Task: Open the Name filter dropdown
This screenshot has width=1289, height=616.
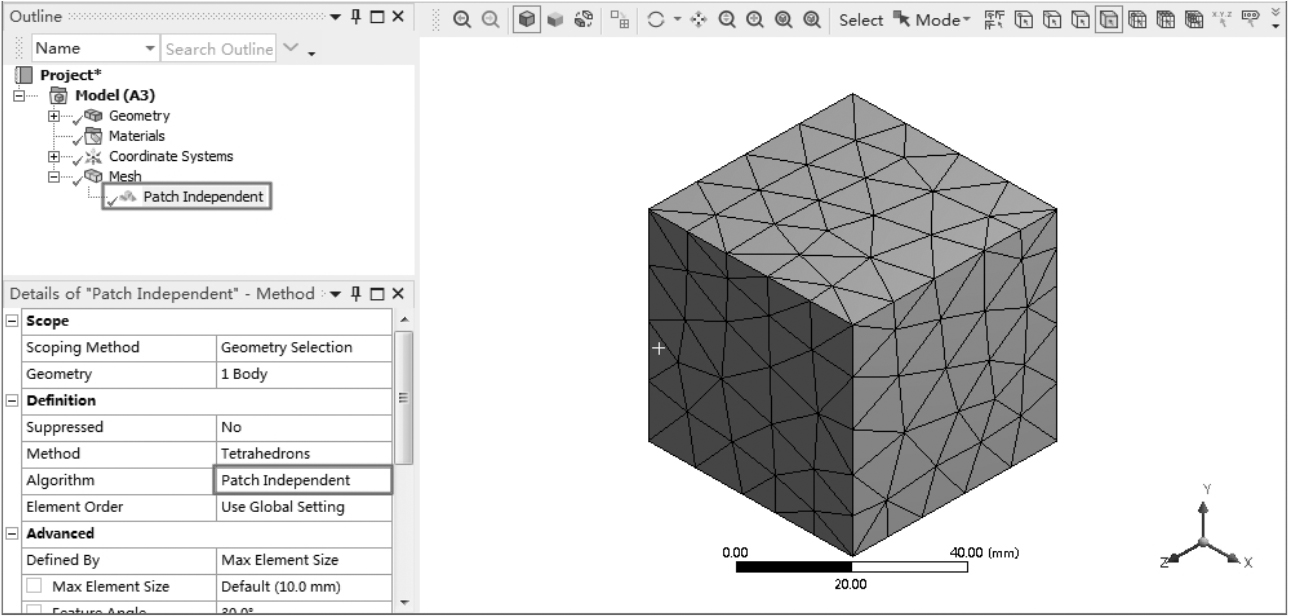Action: point(150,48)
